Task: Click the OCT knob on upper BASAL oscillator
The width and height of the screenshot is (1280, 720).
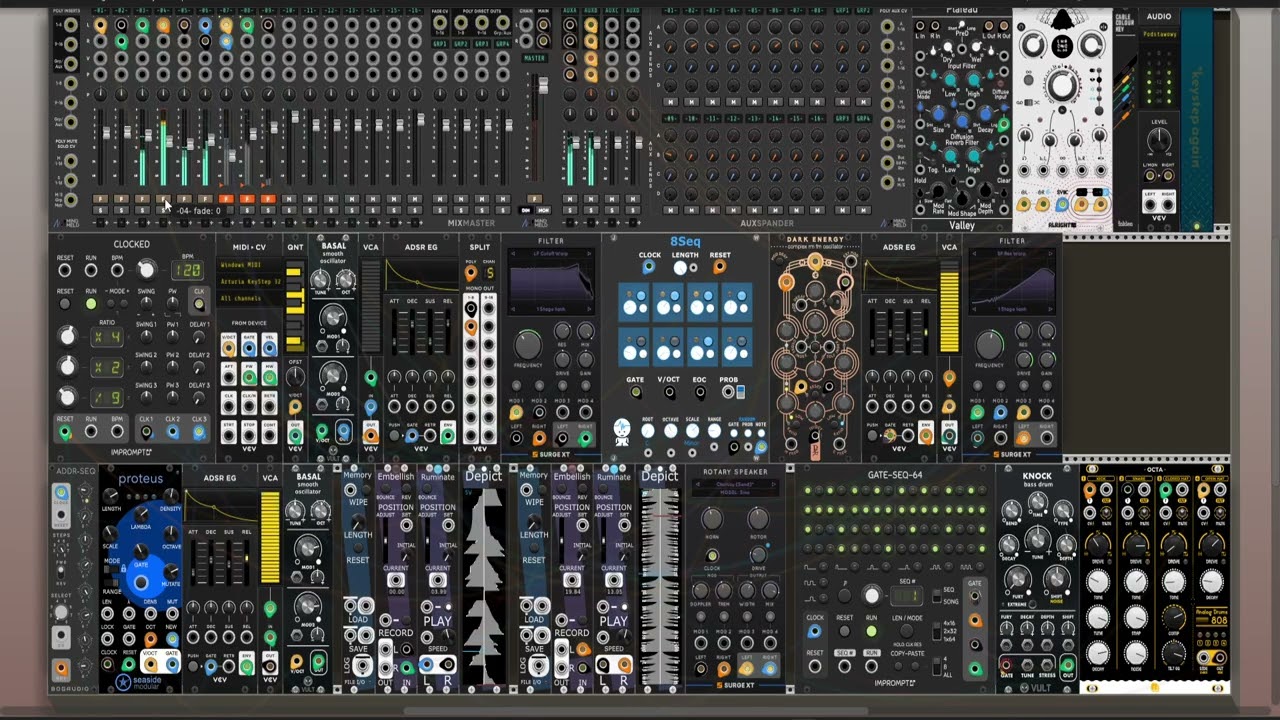Action: pyautogui.click(x=346, y=280)
